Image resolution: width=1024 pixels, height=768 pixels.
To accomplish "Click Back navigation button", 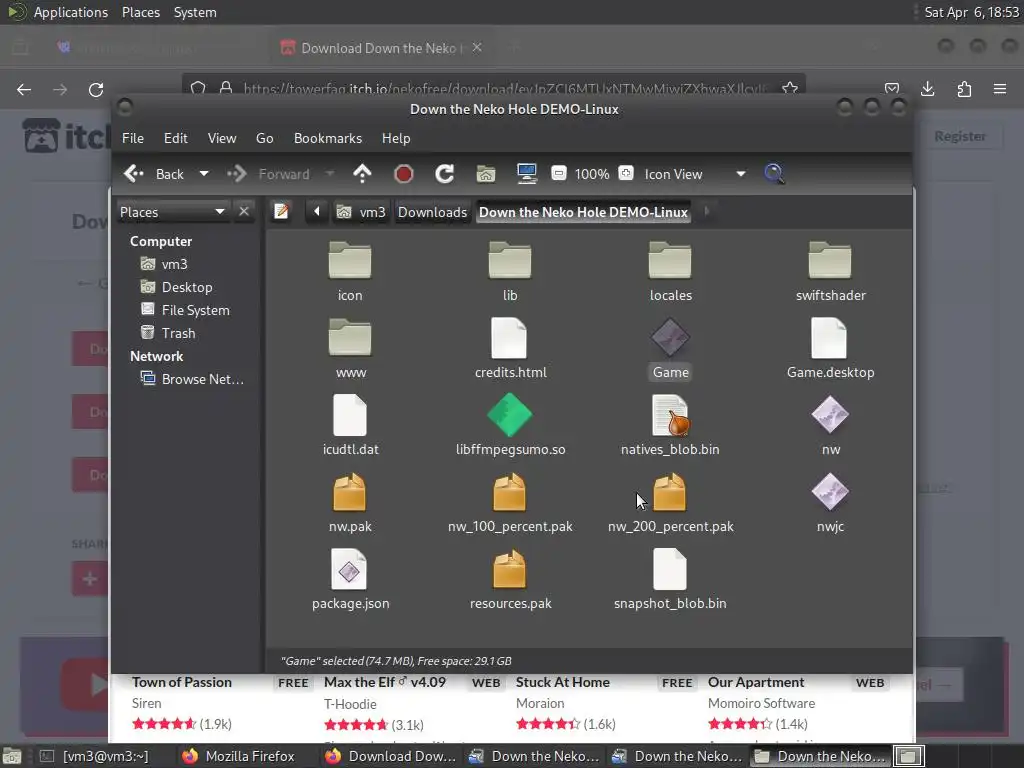I will (x=154, y=174).
